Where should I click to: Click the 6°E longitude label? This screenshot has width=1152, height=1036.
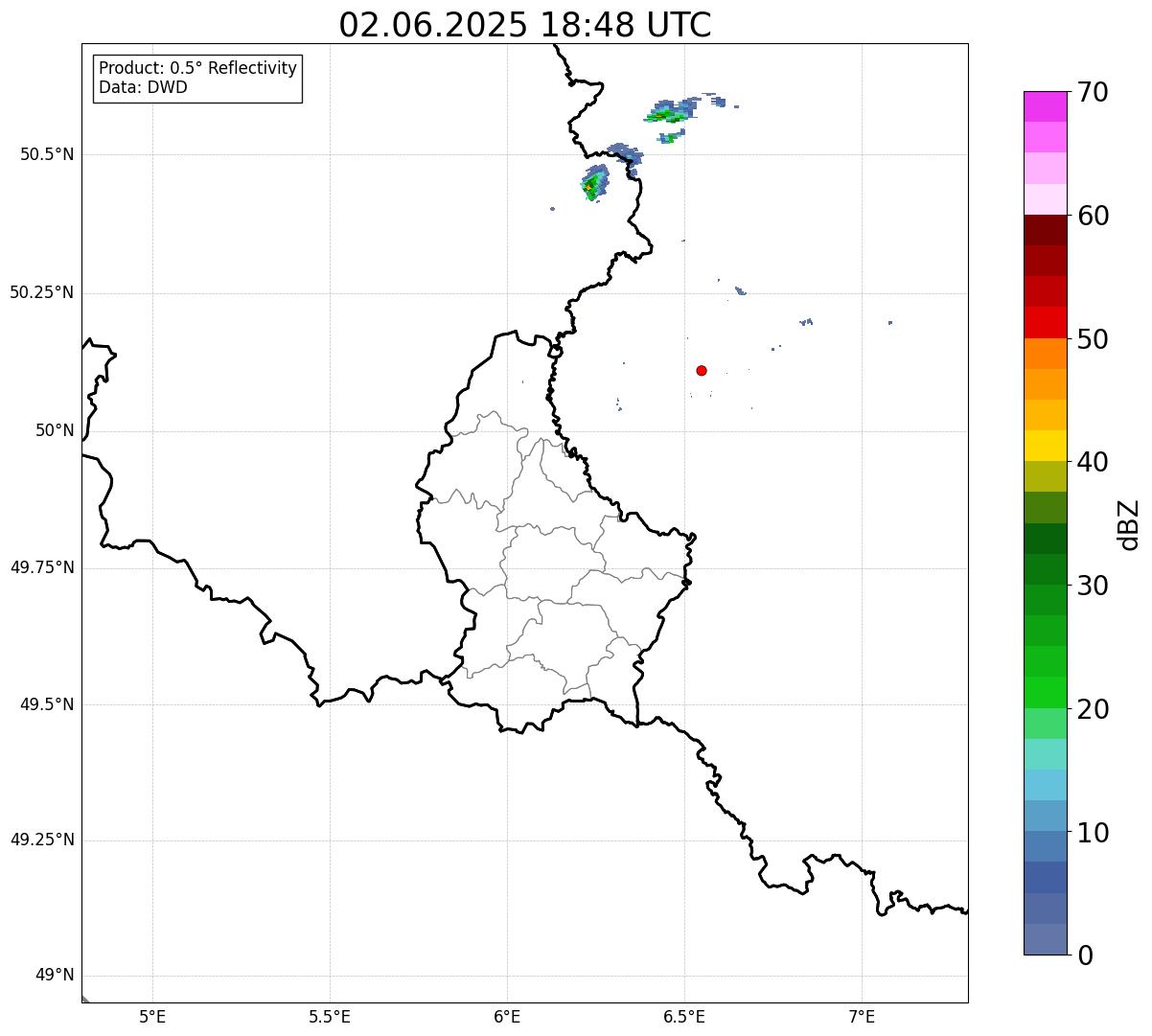point(507,1016)
